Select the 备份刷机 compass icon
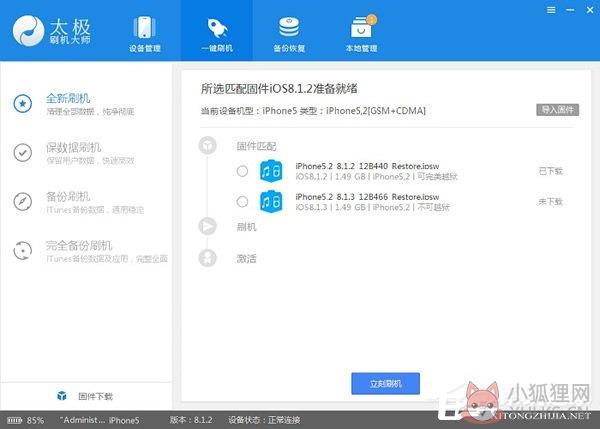The image size is (600, 429). click(x=23, y=201)
